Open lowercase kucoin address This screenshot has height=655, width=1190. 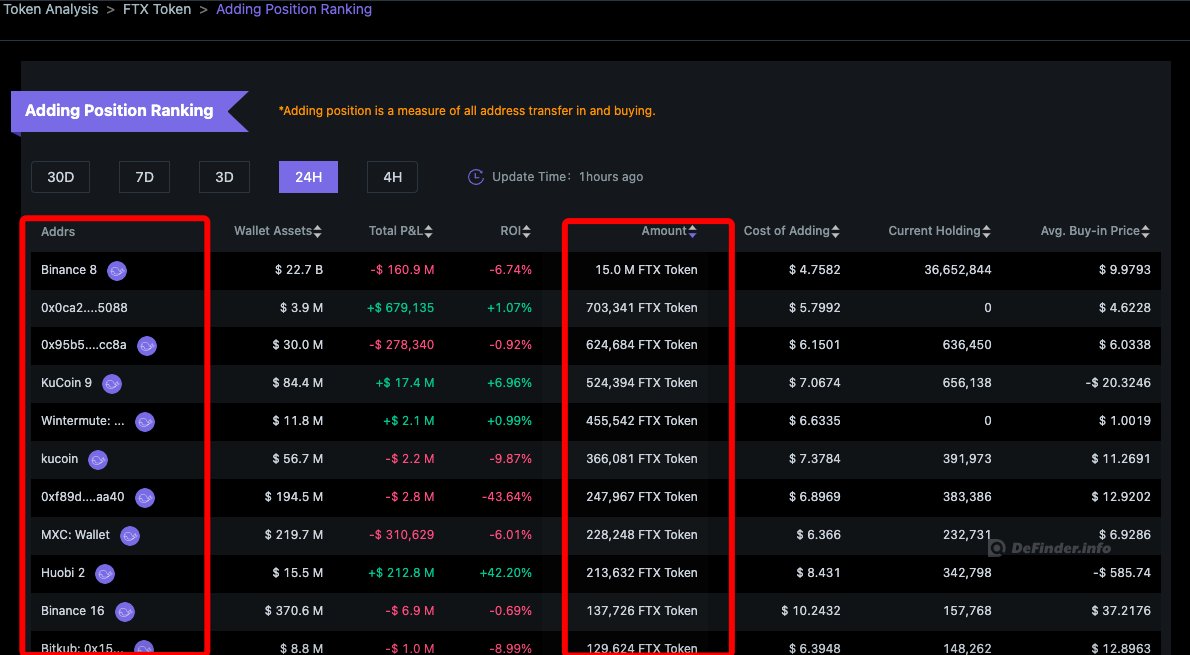[59, 458]
